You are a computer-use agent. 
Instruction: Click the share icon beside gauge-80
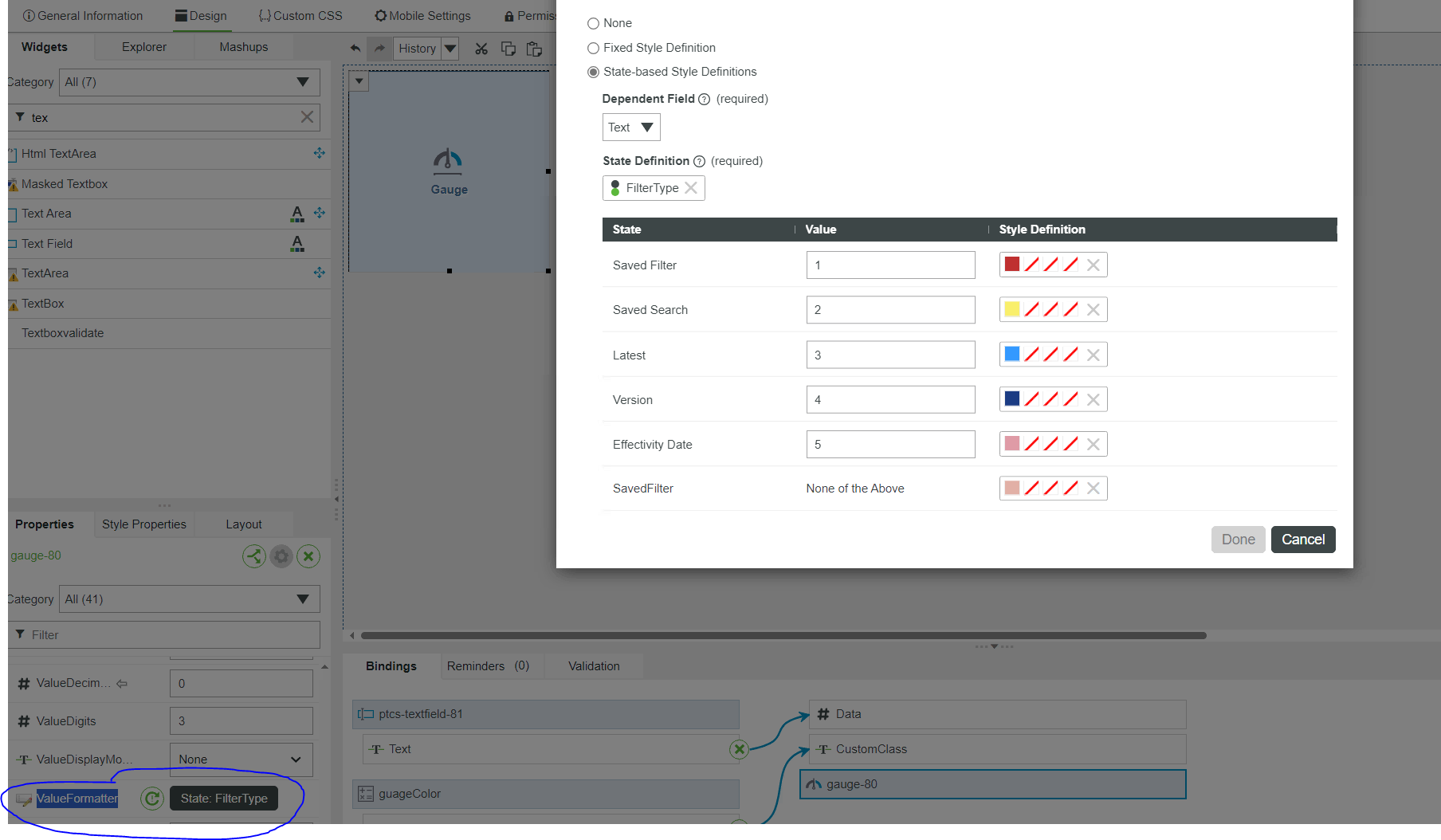253,556
